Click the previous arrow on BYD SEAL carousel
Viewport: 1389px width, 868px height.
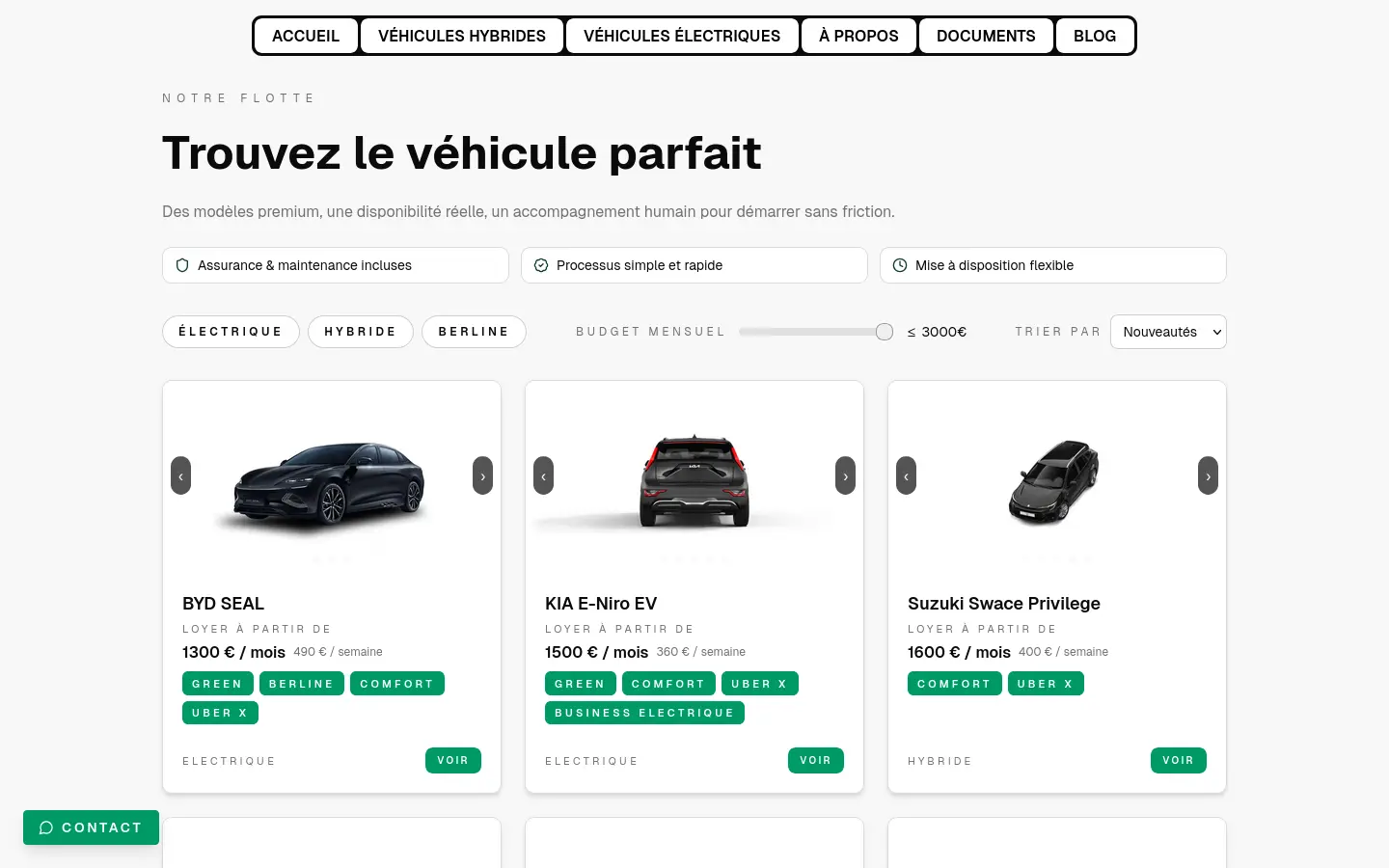[180, 475]
